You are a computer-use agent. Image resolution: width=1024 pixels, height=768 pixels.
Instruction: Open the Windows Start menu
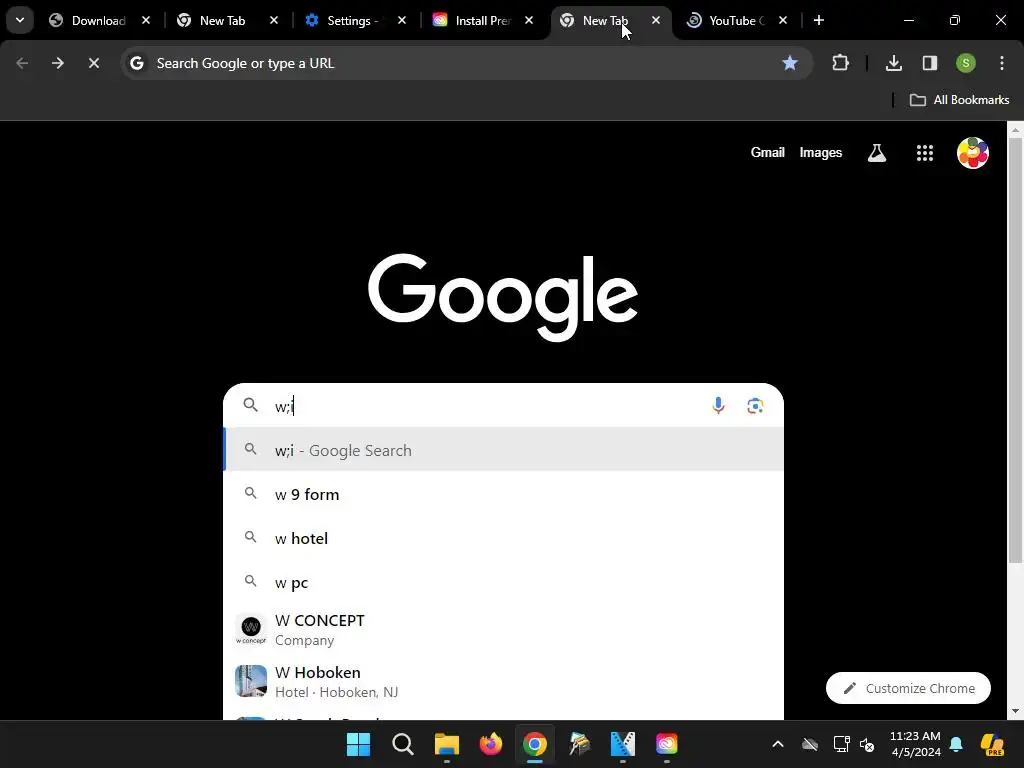[x=358, y=744]
